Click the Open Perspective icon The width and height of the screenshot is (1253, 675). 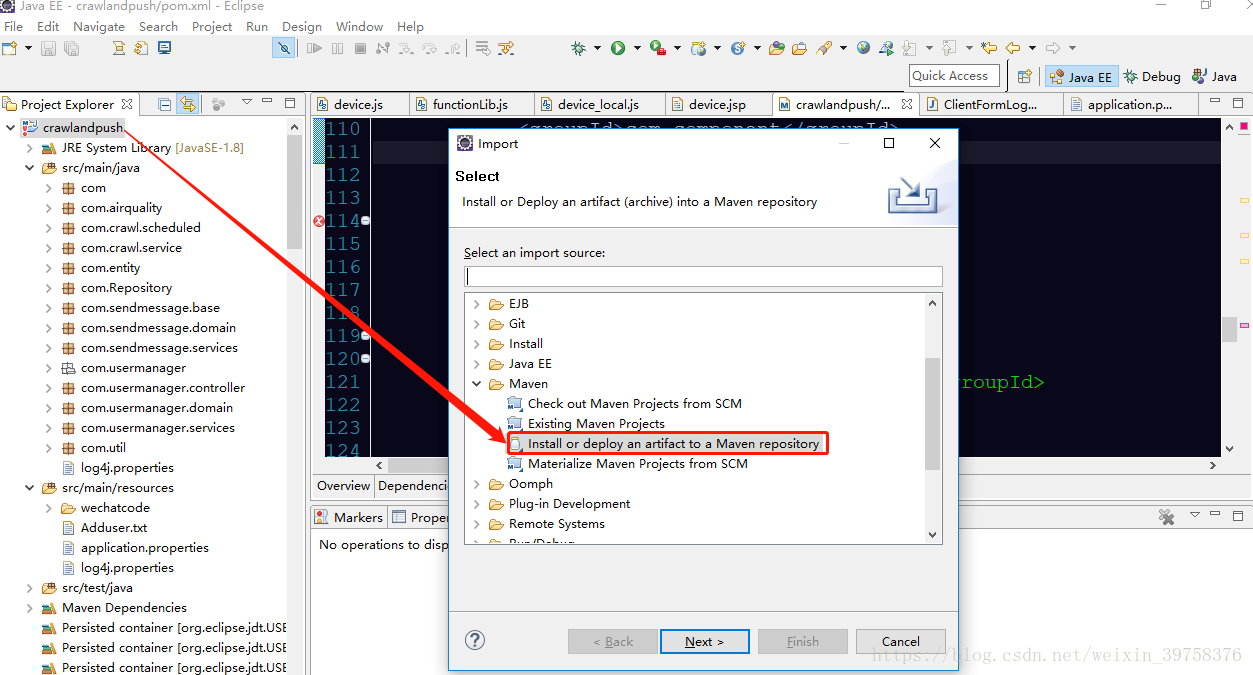[1024, 76]
